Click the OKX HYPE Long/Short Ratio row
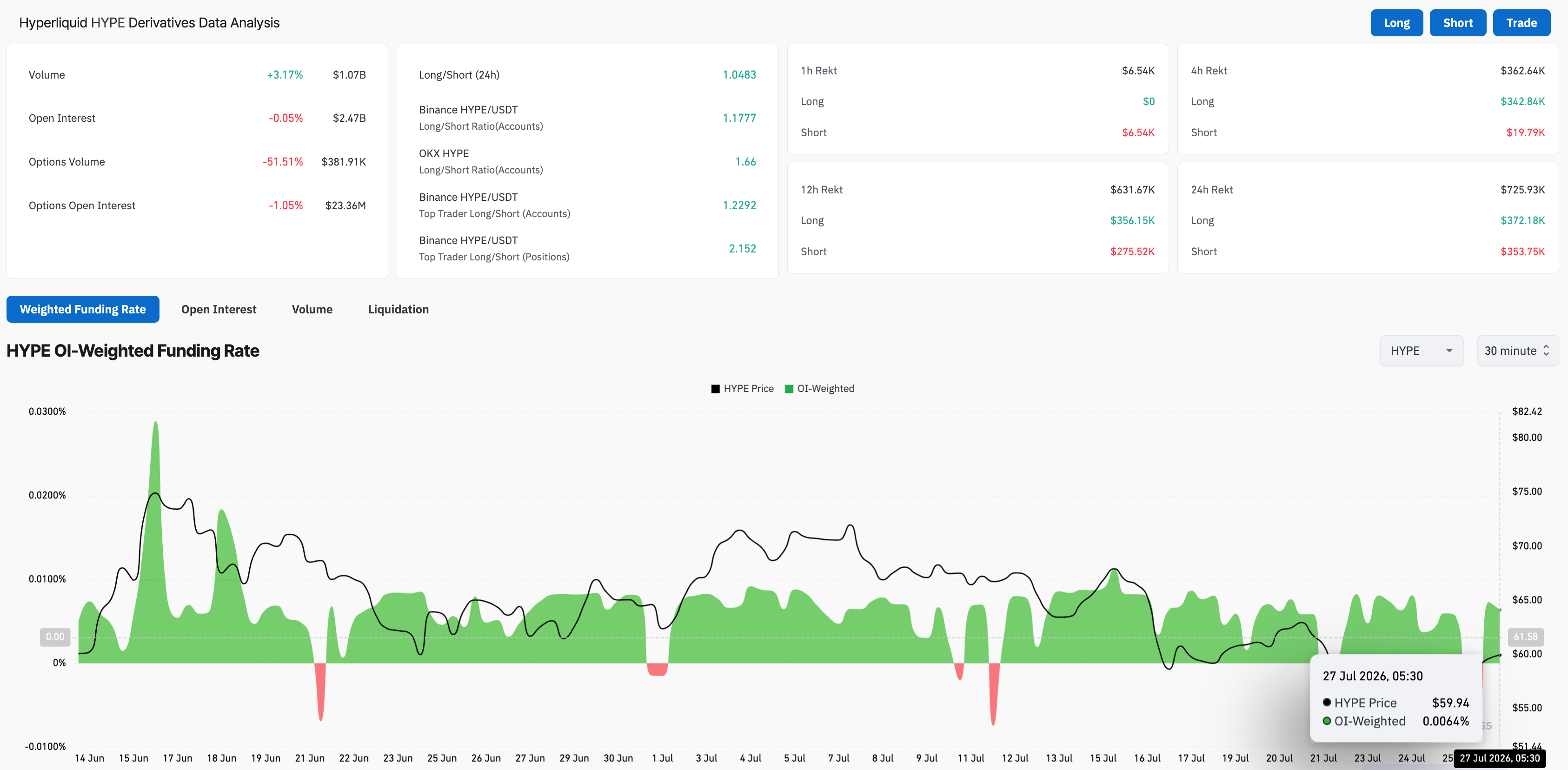Screen dimensions: 1568x770 pos(587,162)
